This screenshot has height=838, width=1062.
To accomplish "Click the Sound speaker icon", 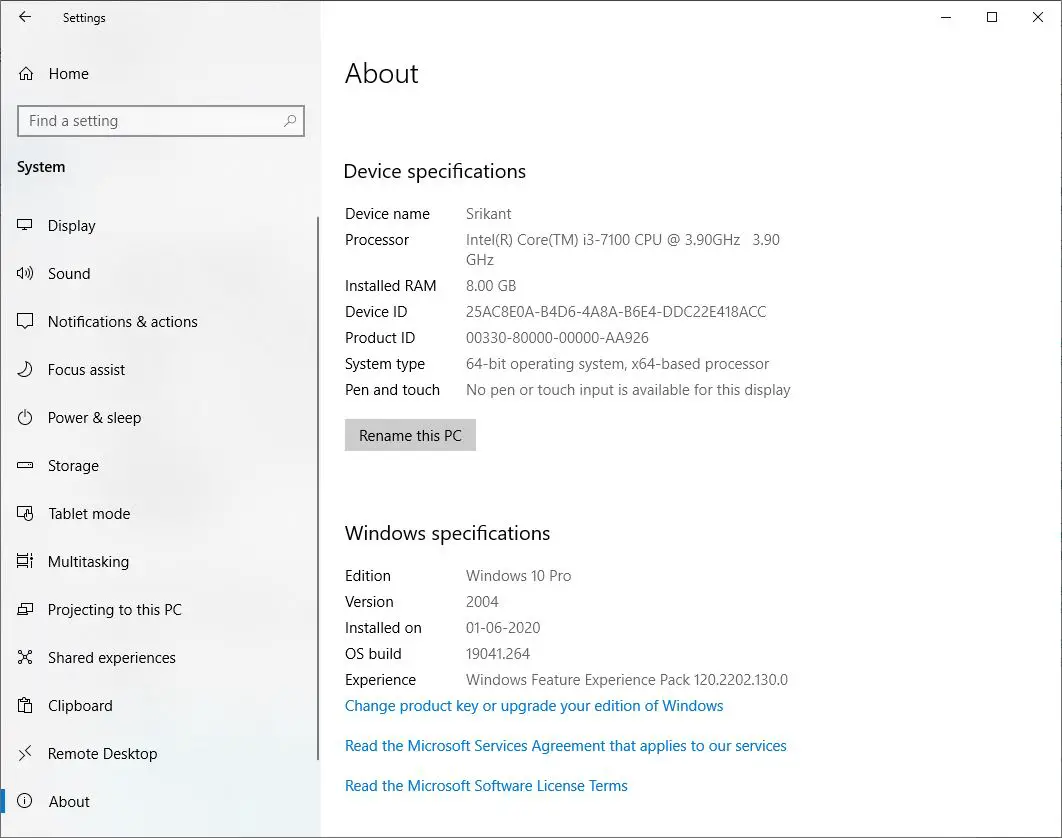I will pyautogui.click(x=25, y=273).
